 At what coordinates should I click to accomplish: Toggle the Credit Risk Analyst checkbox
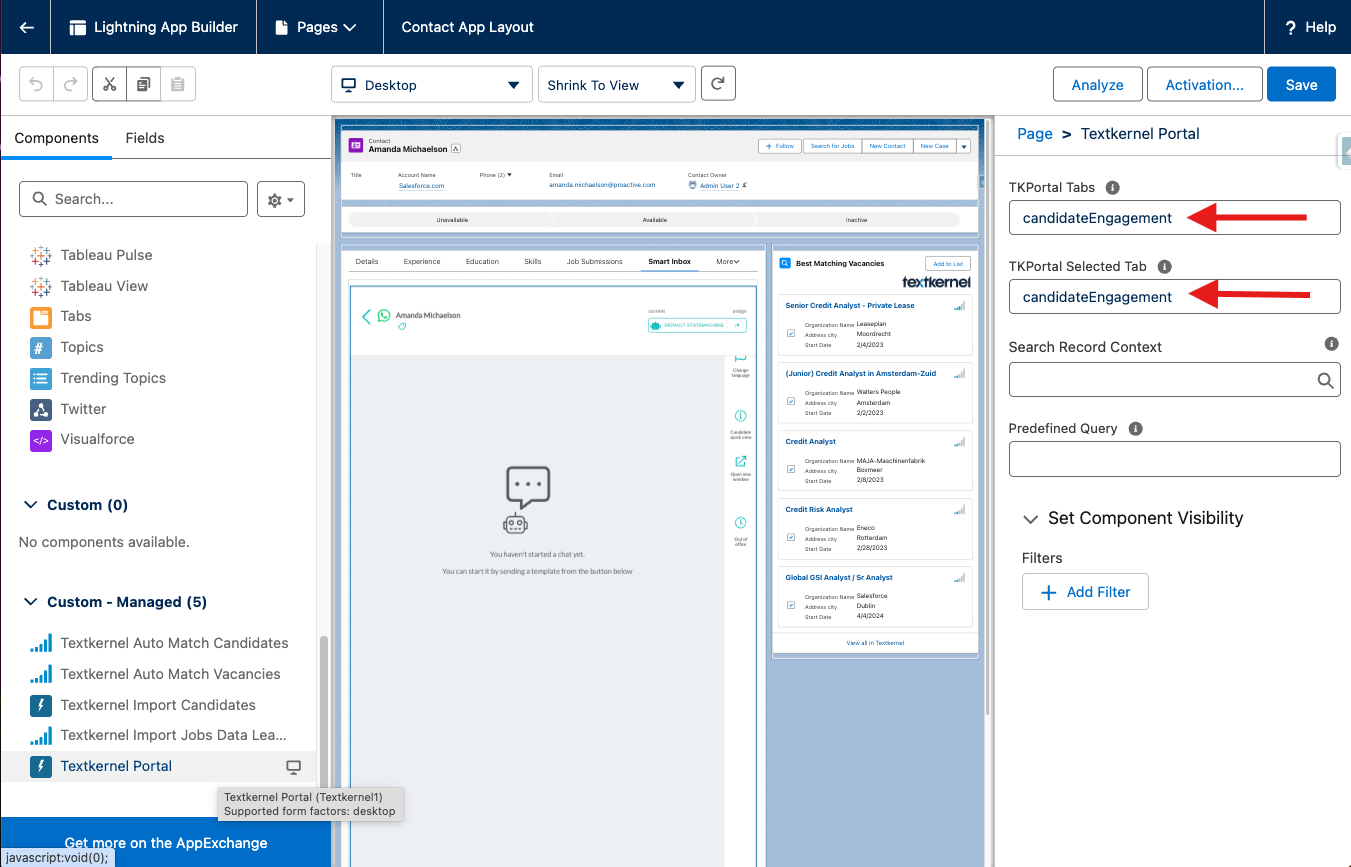pos(791,537)
